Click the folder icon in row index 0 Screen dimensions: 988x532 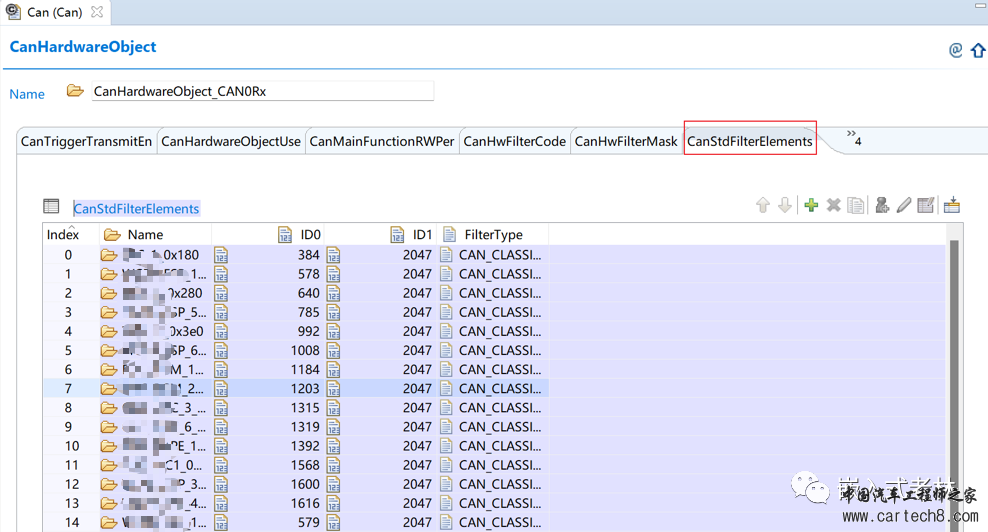[109, 255]
